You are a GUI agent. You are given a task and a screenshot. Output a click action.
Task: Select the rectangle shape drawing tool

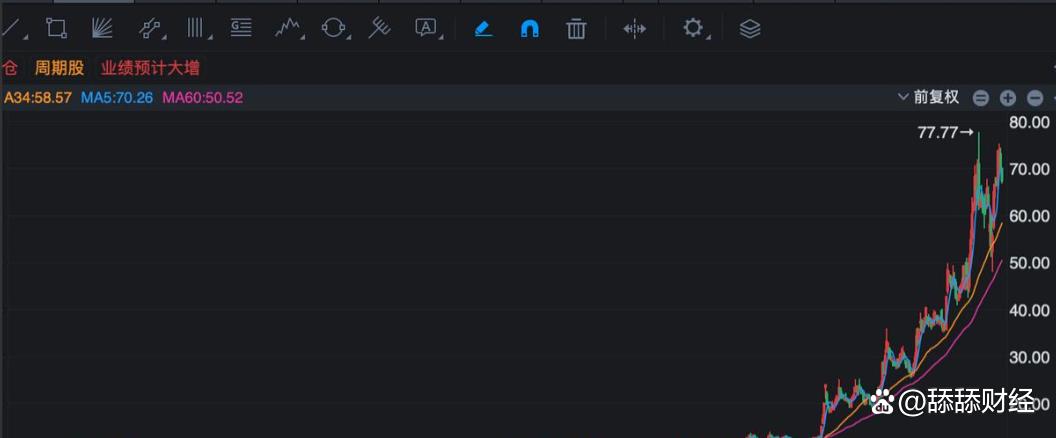tap(57, 28)
